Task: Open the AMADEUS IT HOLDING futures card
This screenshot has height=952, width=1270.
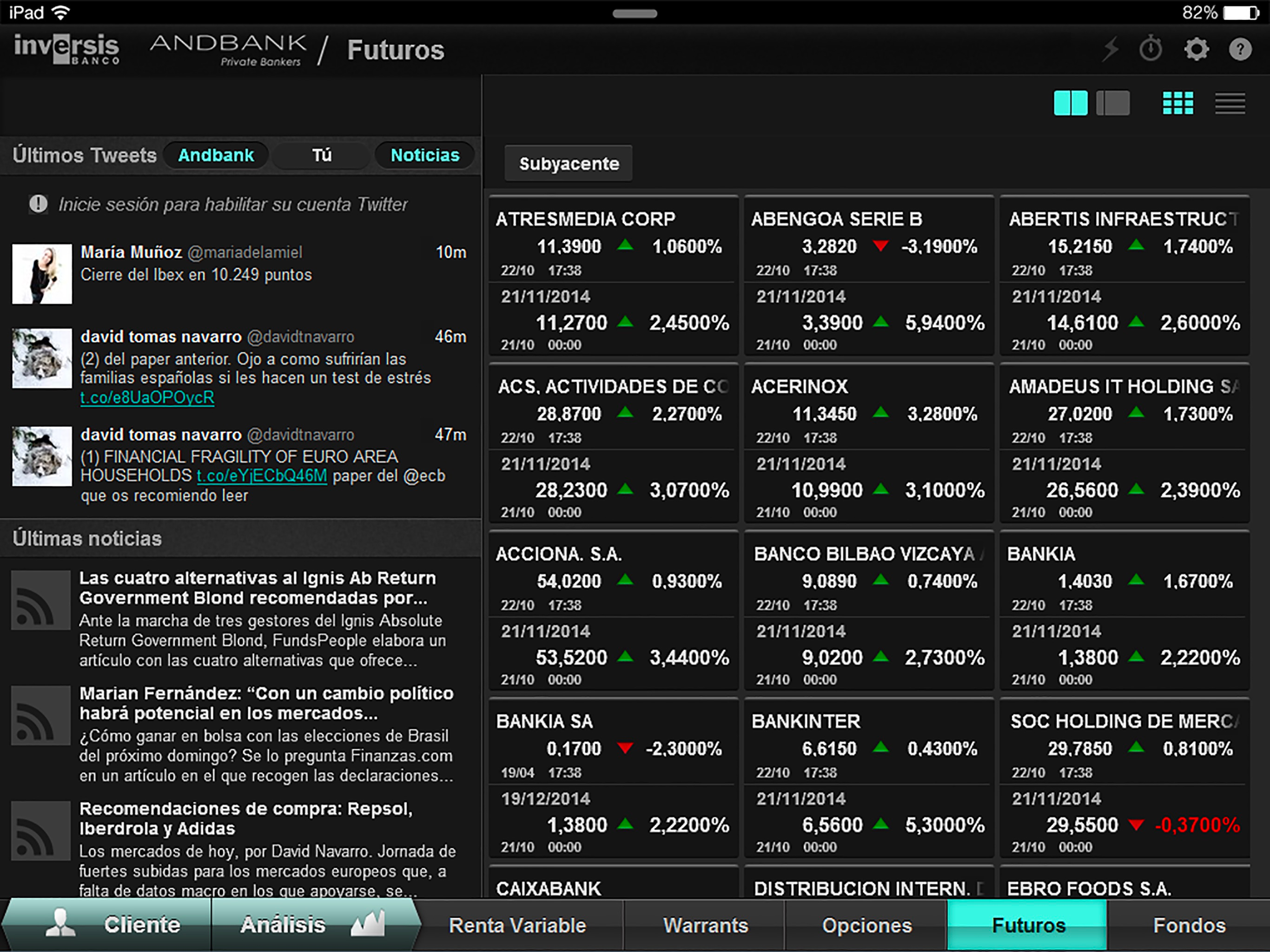Action: 1125,443
